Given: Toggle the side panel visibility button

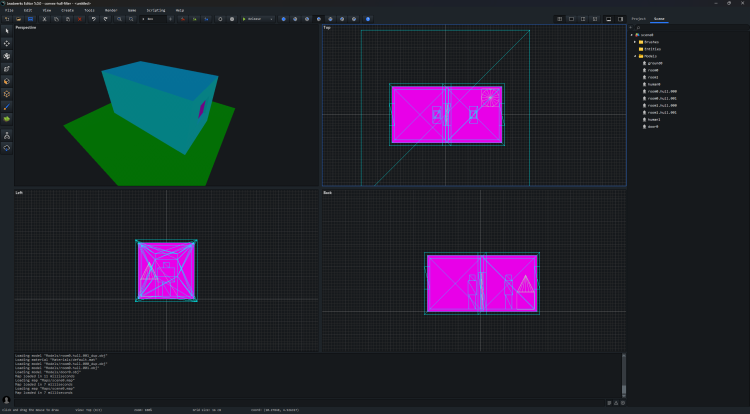Looking at the screenshot, I should pos(620,19).
